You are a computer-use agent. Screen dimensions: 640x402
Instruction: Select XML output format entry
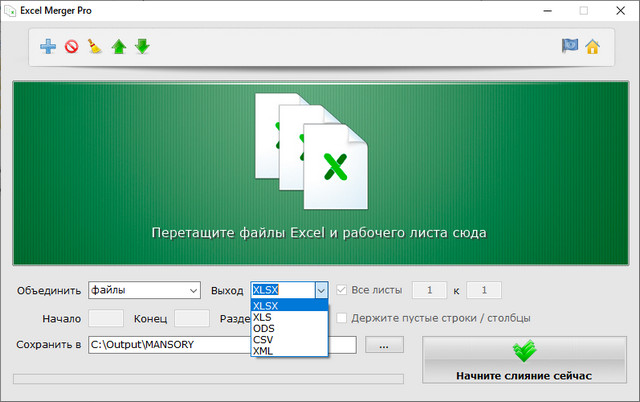[263, 351]
